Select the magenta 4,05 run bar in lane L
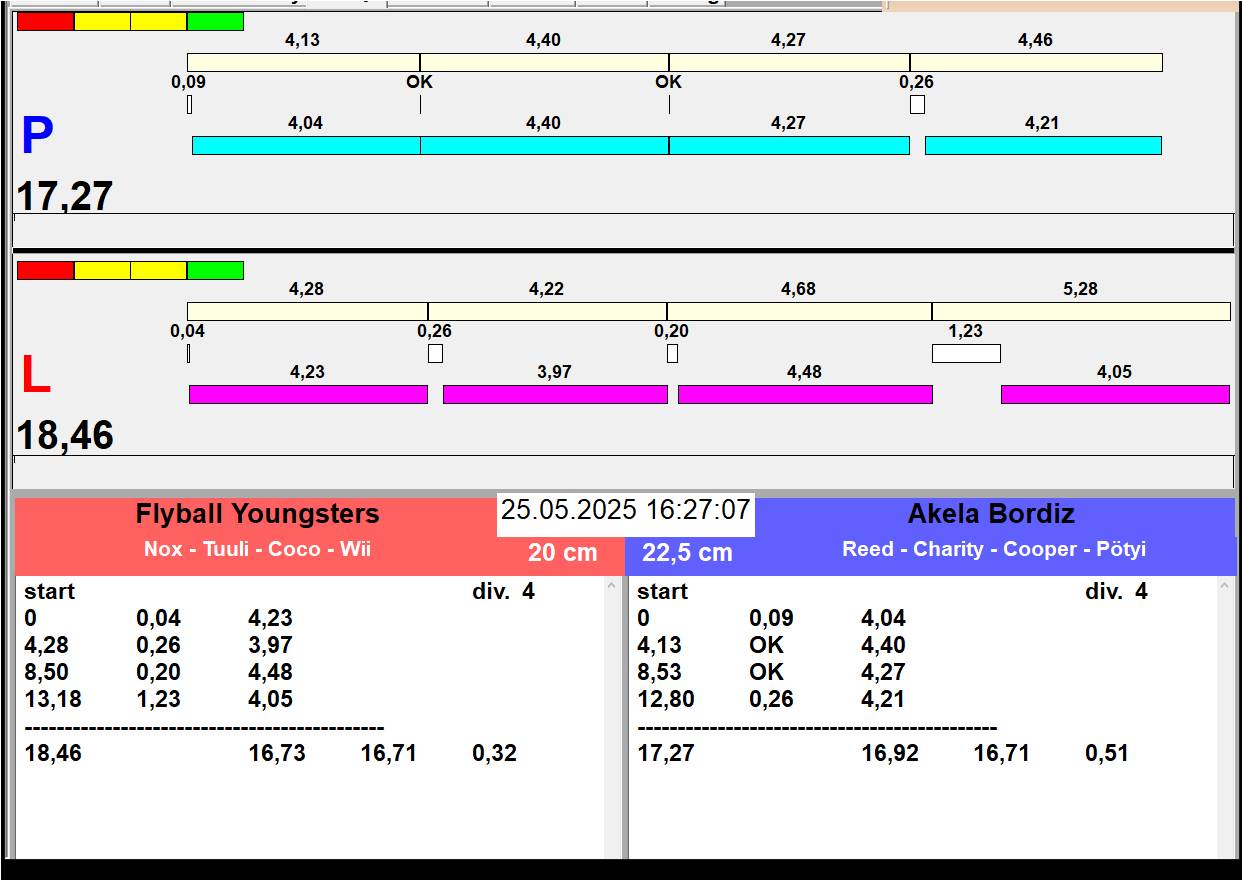 pyautogui.click(x=1115, y=394)
